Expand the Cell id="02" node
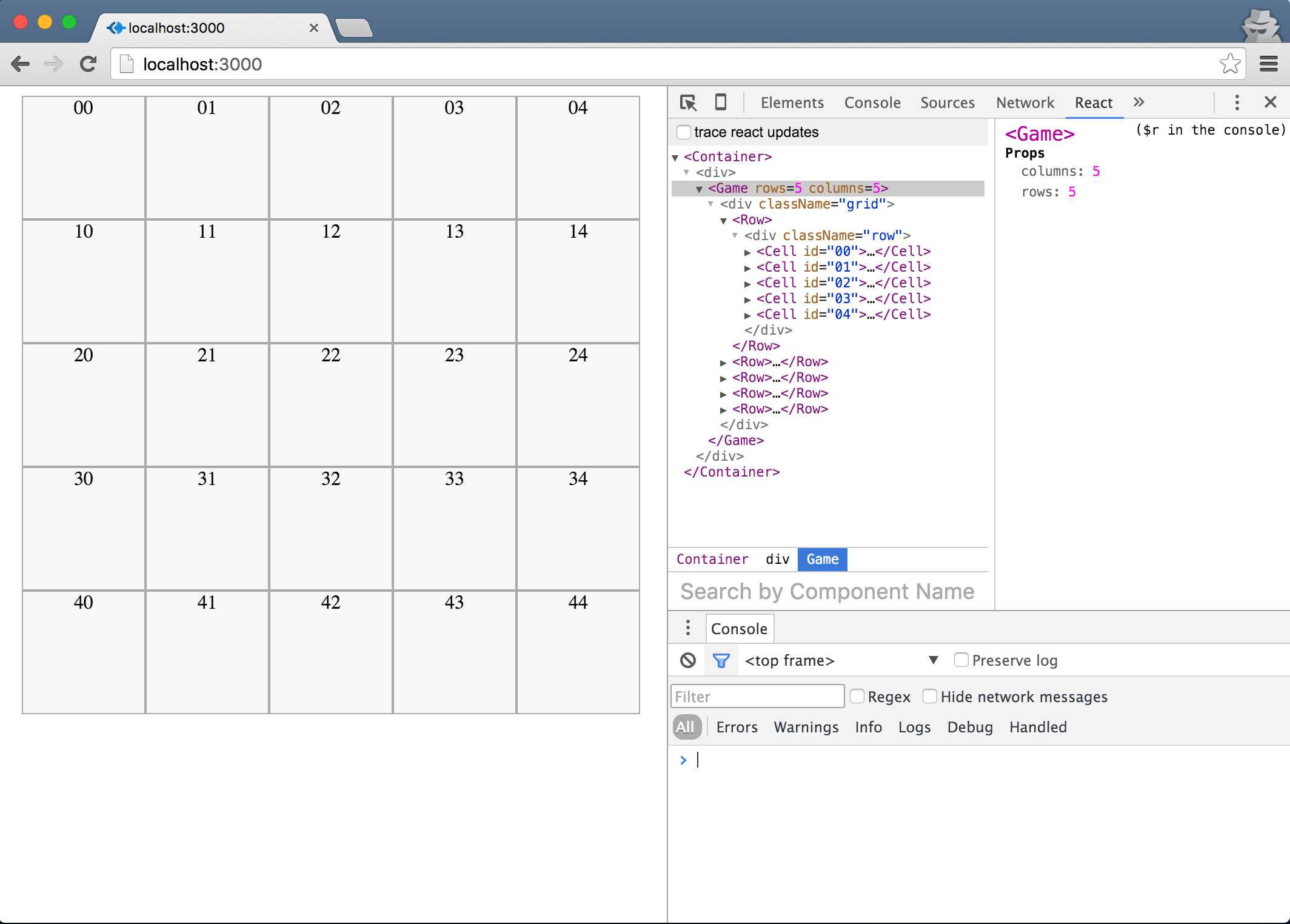Screen dimensions: 1290x924 click(x=747, y=283)
